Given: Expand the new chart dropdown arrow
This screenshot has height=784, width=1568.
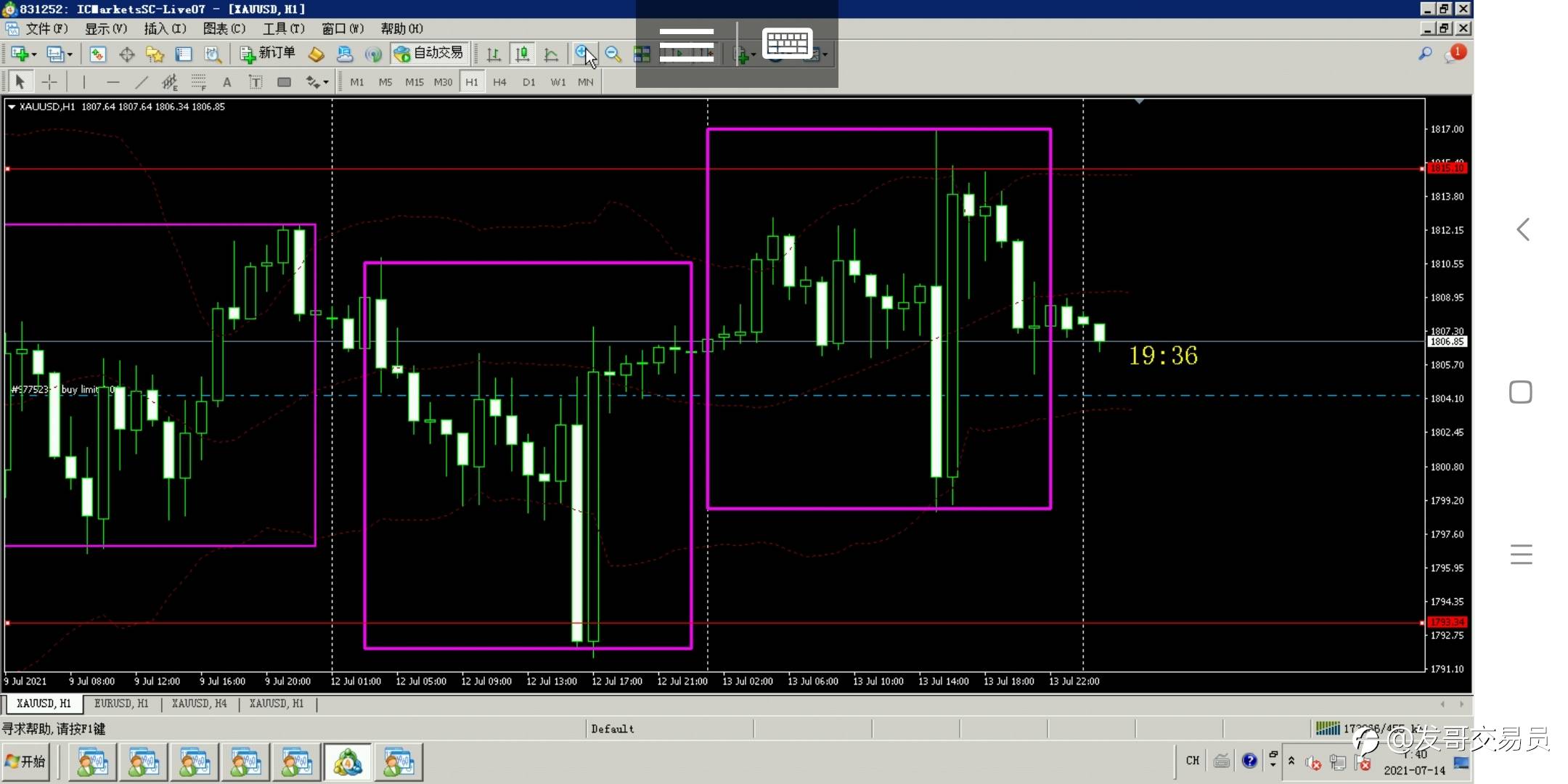Looking at the screenshot, I should pyautogui.click(x=34, y=54).
